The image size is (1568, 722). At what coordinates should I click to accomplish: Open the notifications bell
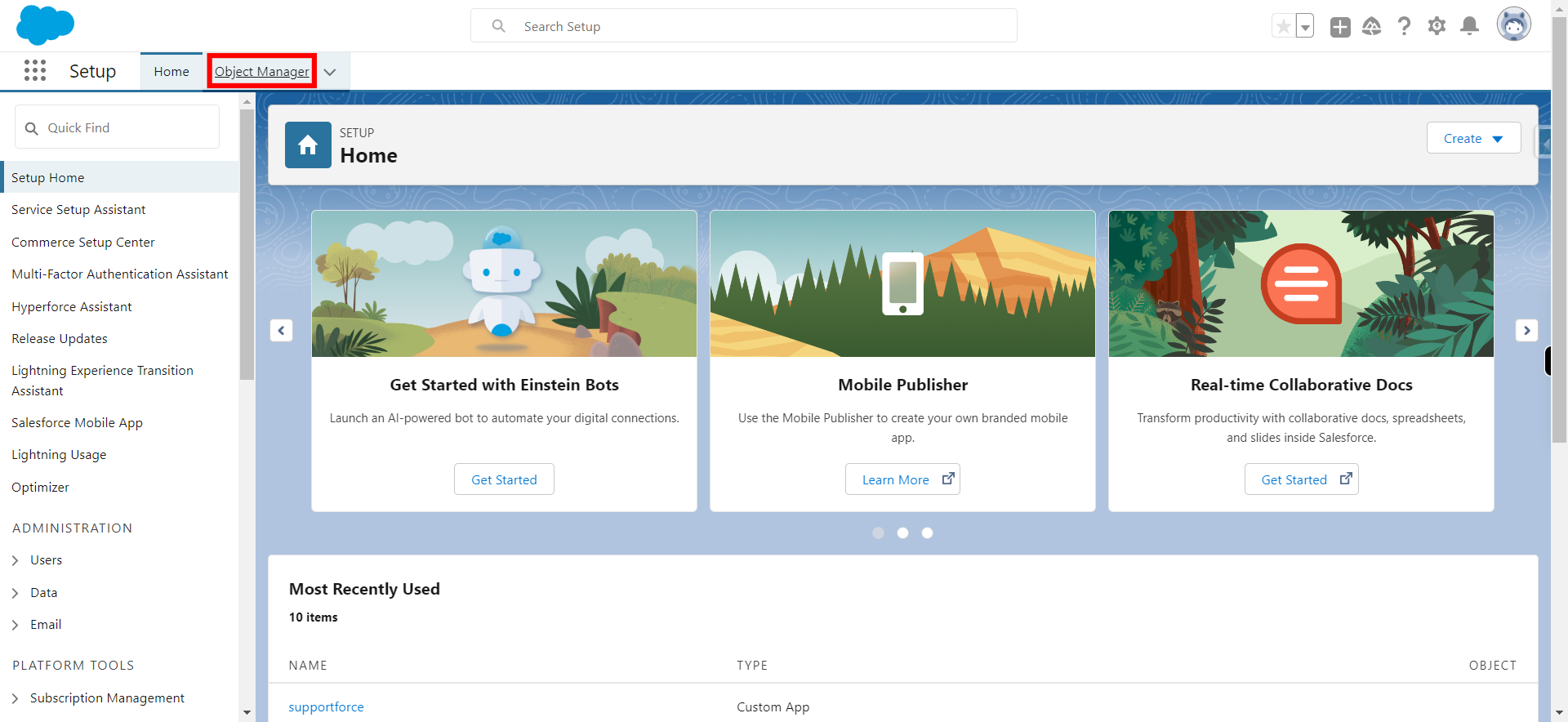(x=1469, y=26)
